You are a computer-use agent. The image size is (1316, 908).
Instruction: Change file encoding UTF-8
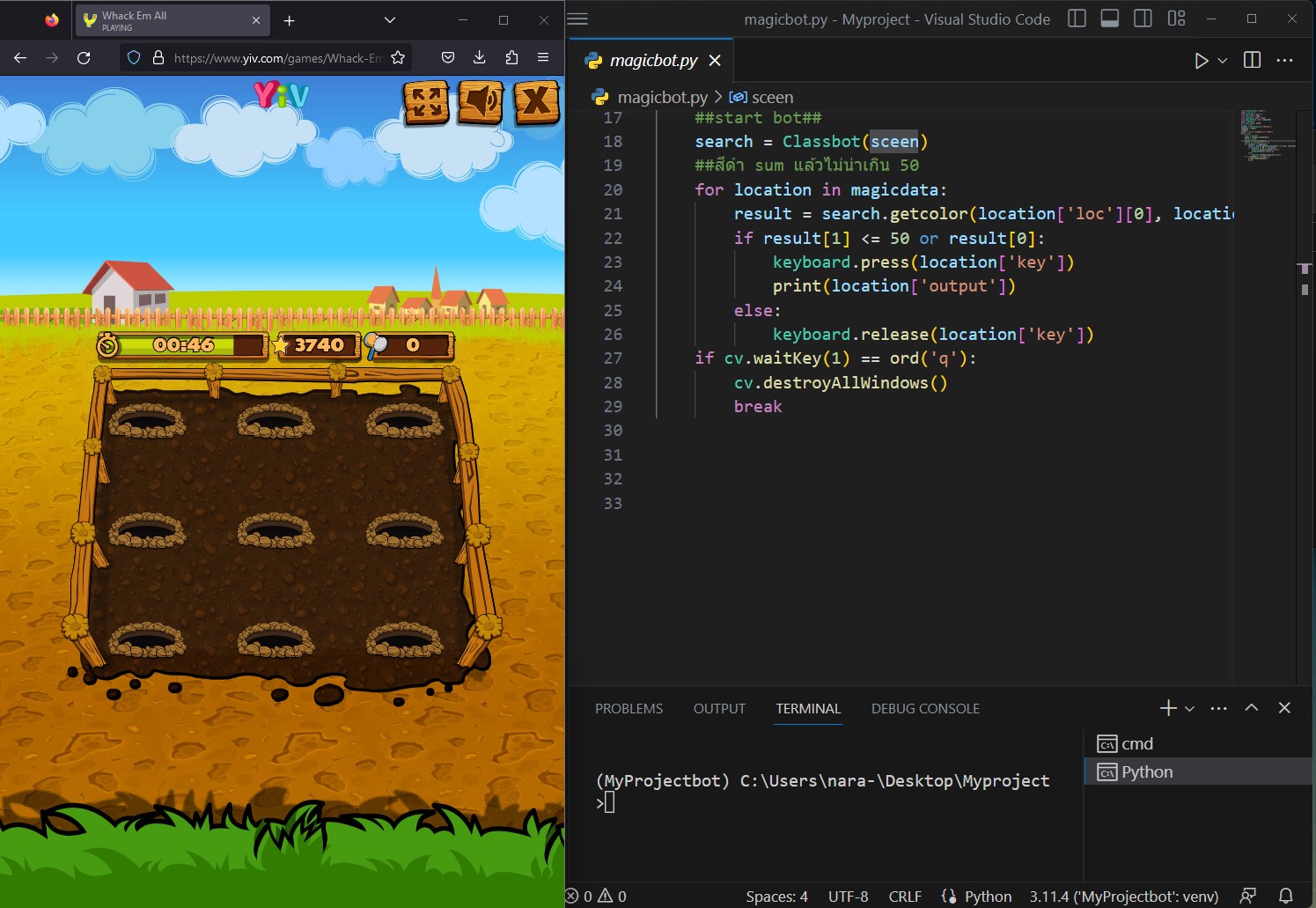(848, 897)
